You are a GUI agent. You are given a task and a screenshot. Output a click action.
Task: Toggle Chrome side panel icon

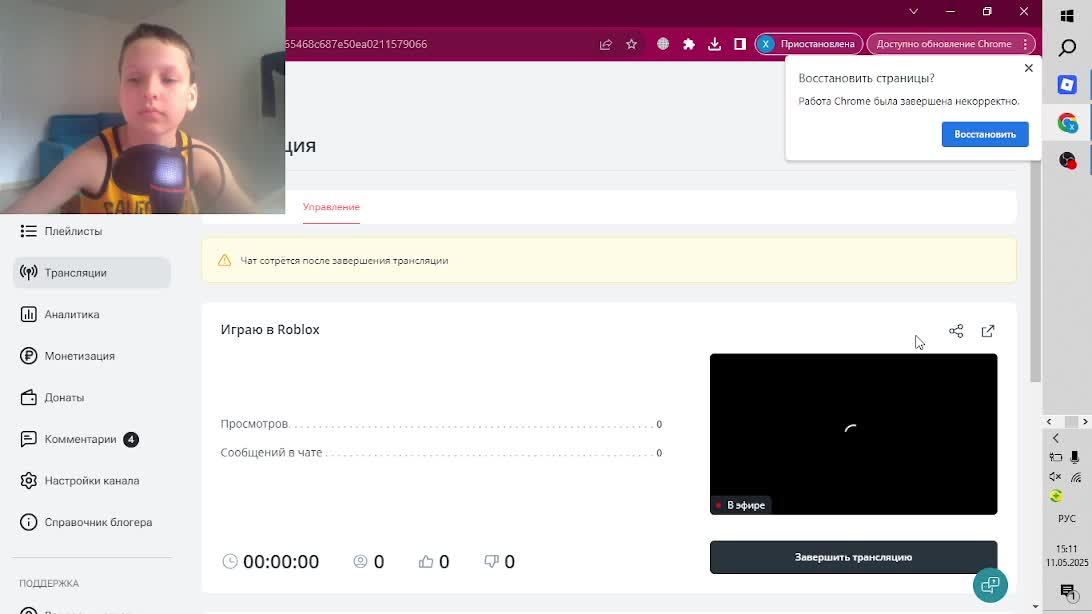point(740,44)
